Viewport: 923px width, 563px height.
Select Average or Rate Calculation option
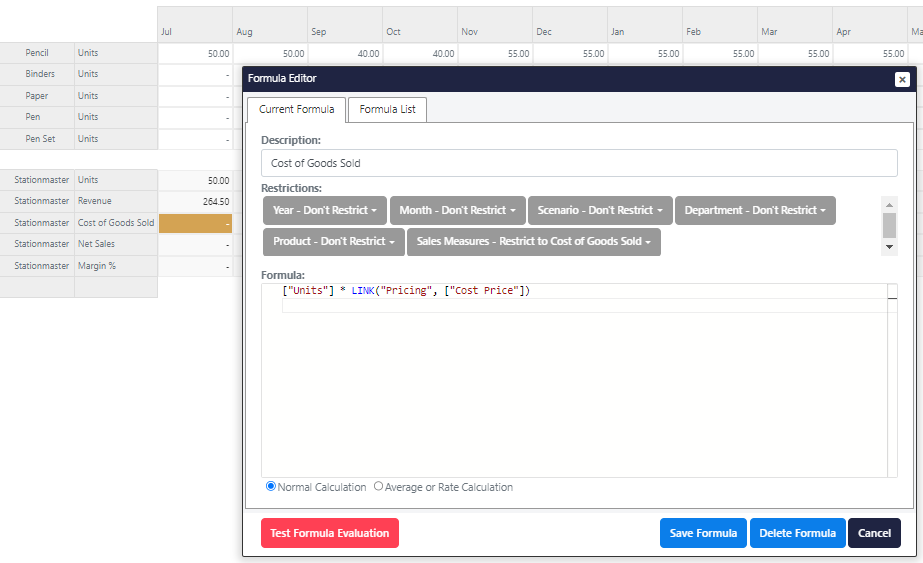click(378, 487)
